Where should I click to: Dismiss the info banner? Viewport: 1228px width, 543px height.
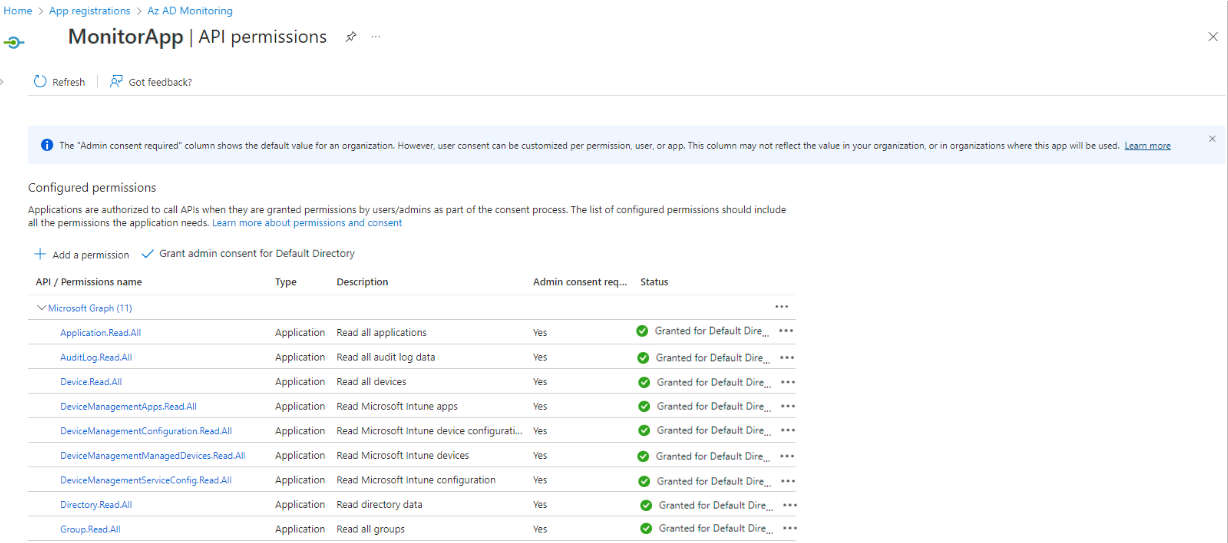pyautogui.click(x=1212, y=139)
